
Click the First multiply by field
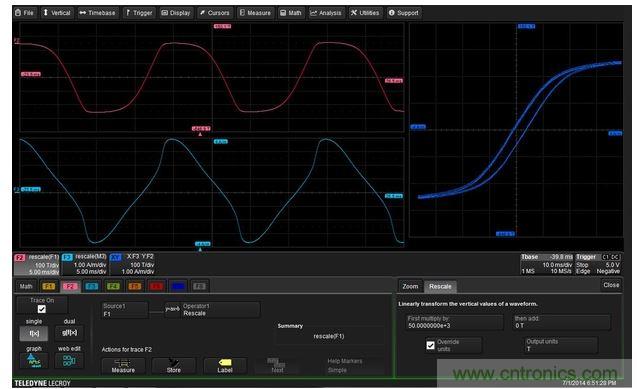[x=454, y=322]
